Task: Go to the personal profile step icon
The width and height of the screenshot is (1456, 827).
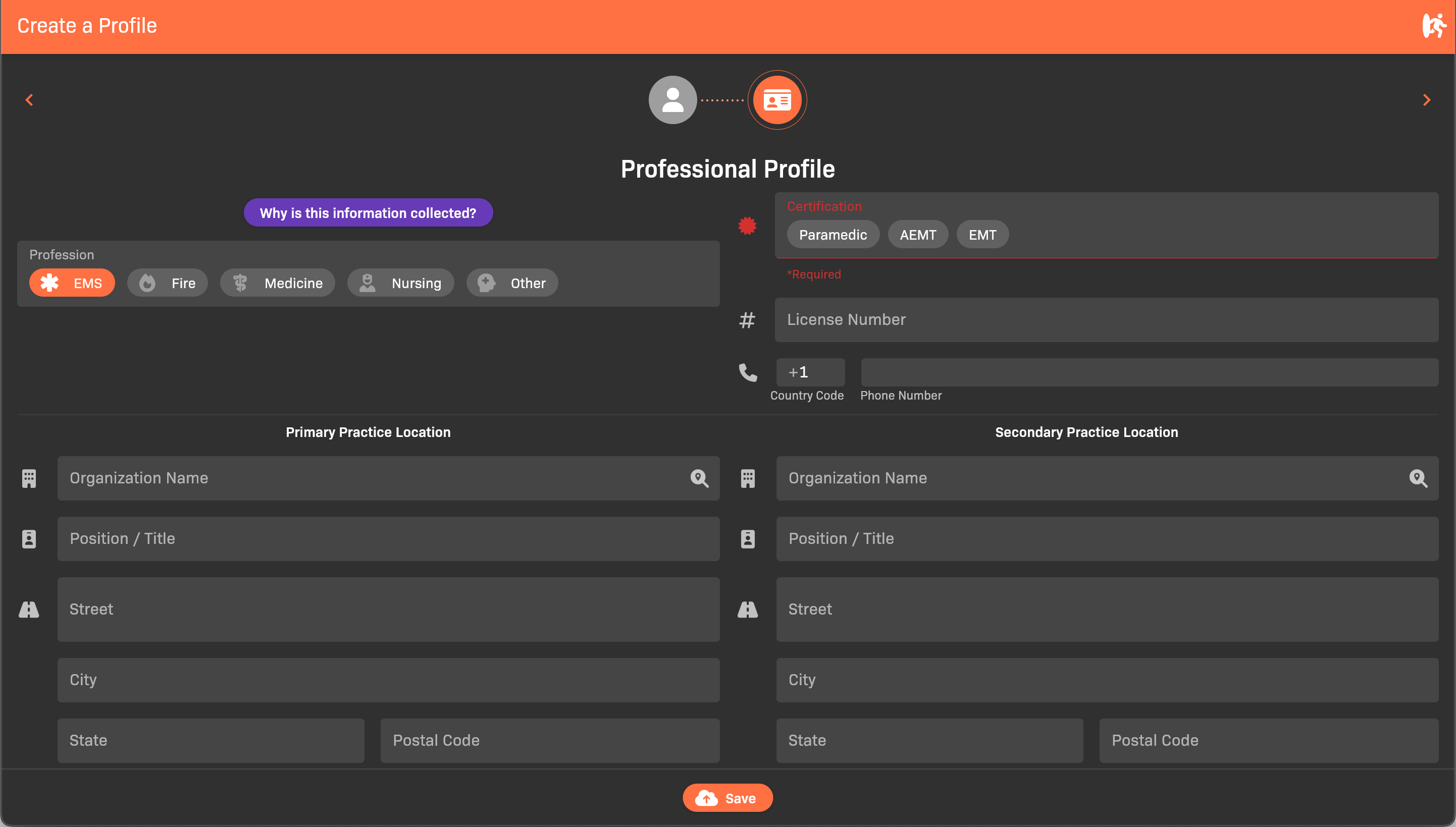Action: point(672,100)
